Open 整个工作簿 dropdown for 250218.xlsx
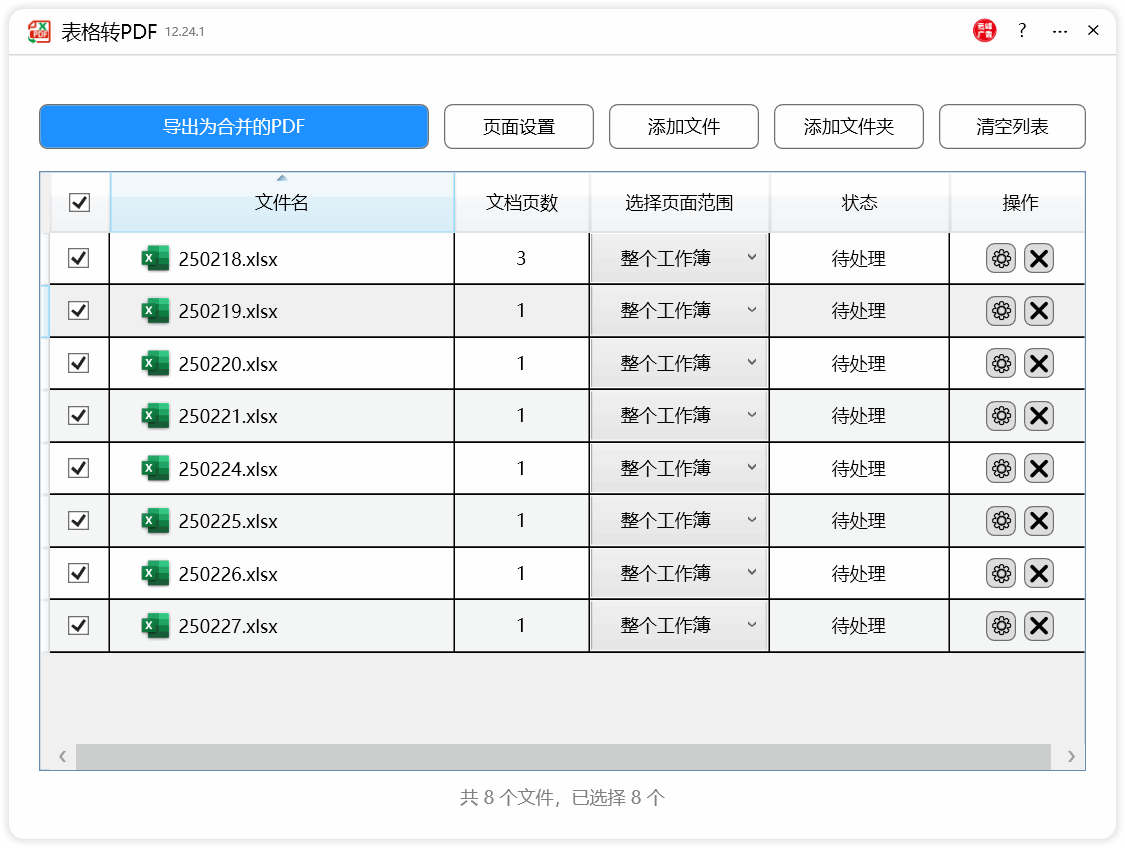Screen dimensions: 1125x848 (x=679, y=258)
